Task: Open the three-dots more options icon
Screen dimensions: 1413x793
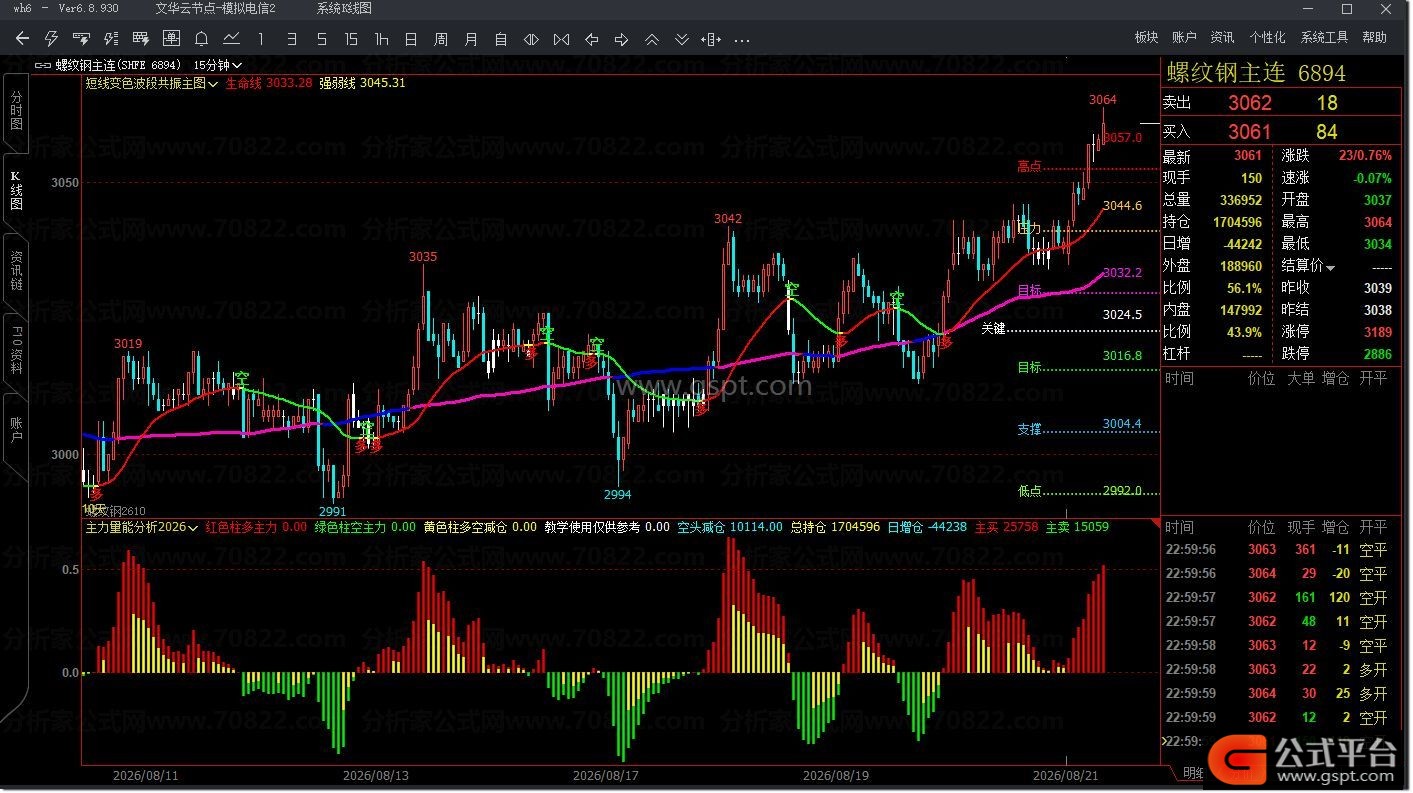Action: pyautogui.click(x=742, y=40)
